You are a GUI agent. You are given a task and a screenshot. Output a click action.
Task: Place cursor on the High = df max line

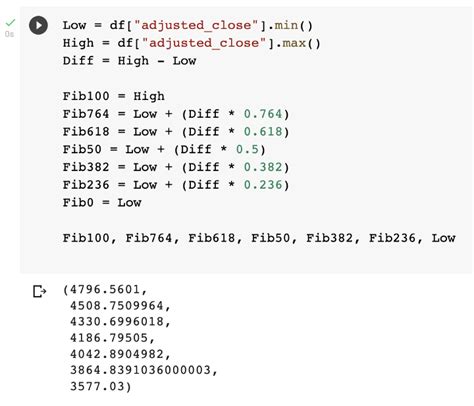(x=192, y=43)
